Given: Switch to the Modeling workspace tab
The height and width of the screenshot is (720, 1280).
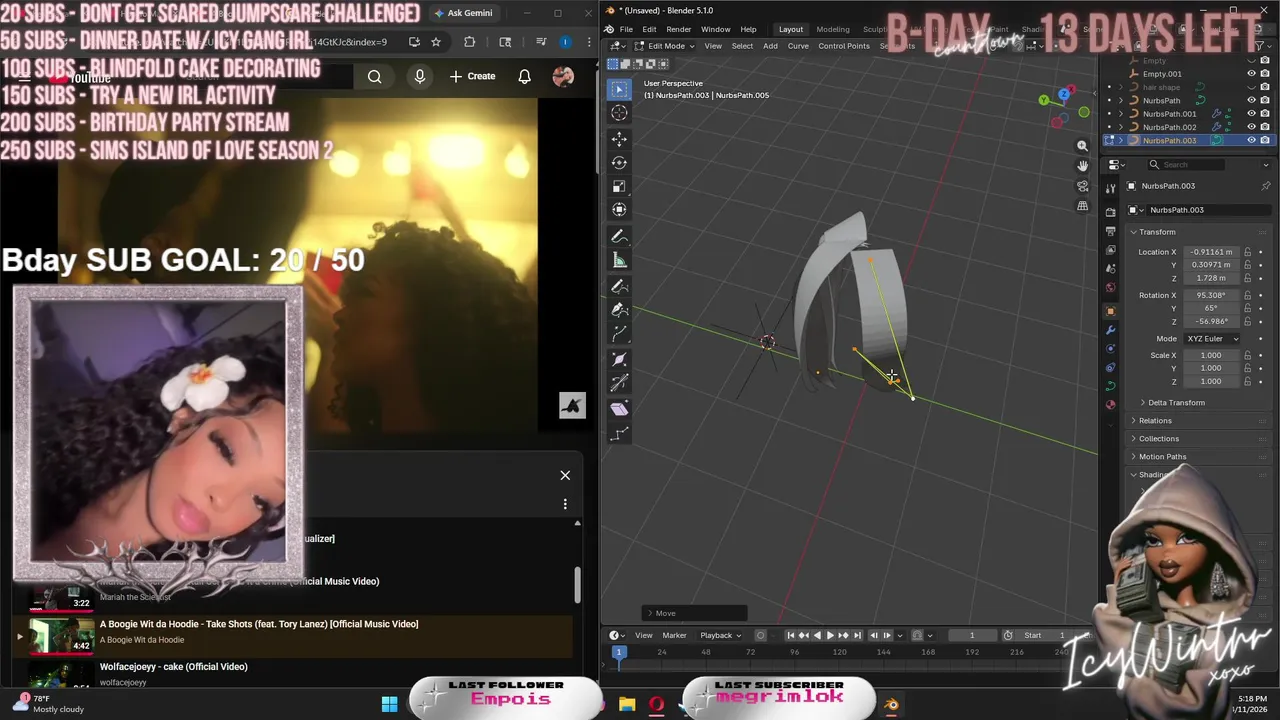Looking at the screenshot, I should [832, 29].
